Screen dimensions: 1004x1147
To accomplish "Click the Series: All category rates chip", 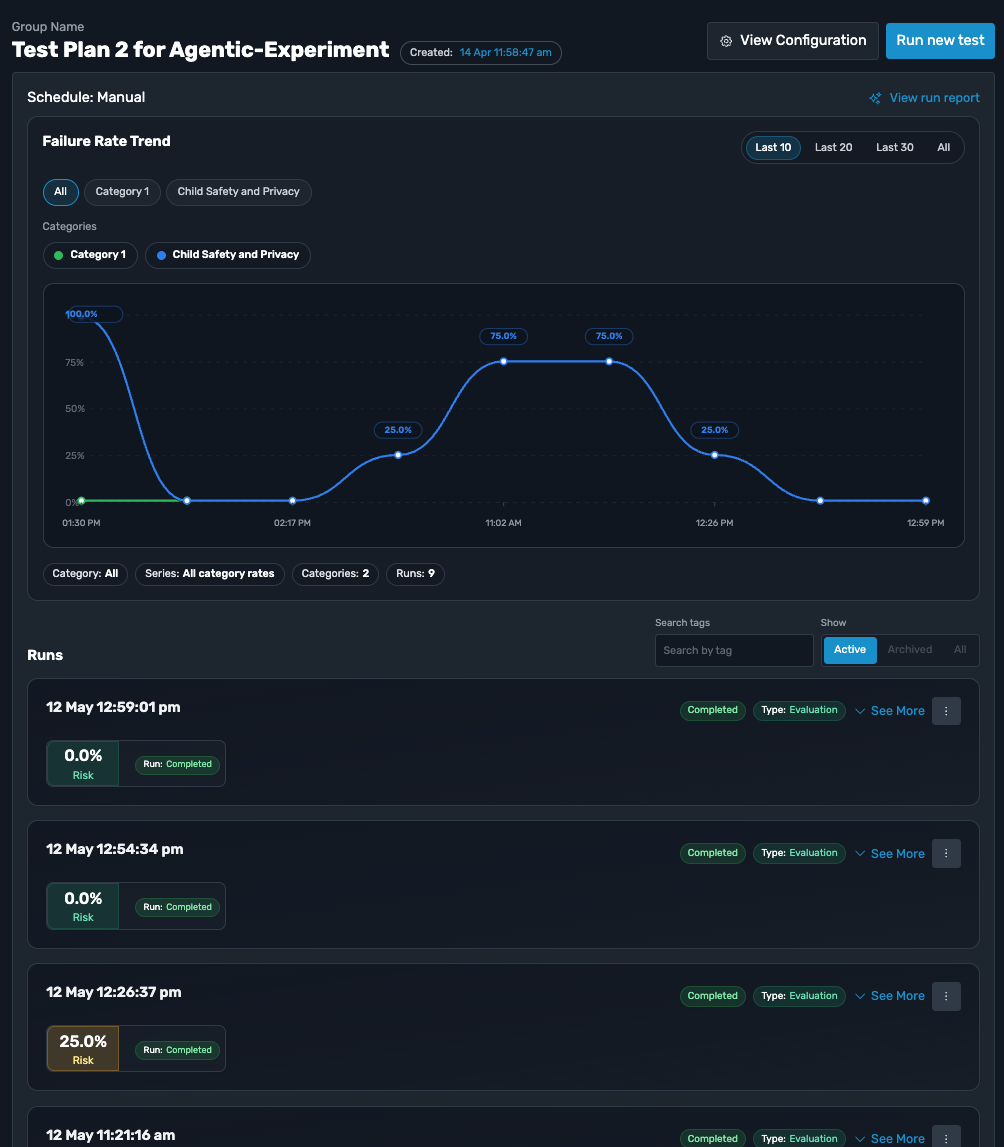I will [209, 574].
